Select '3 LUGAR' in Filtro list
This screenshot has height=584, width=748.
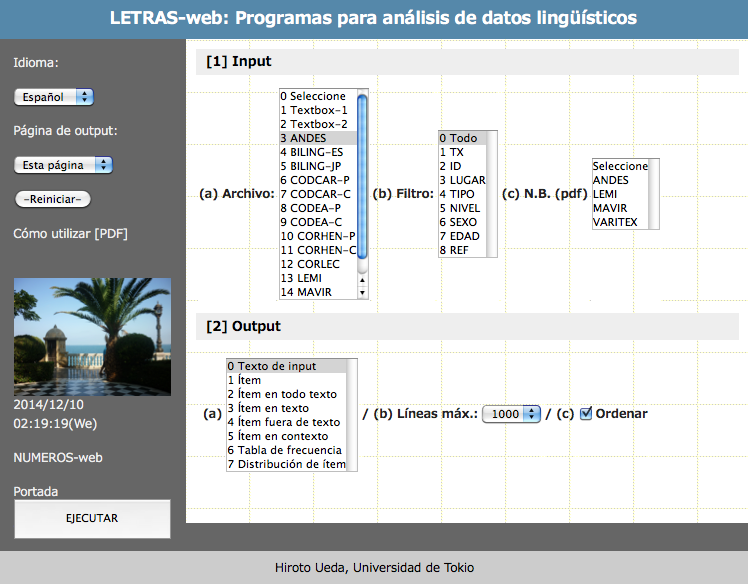pyautogui.click(x=462, y=180)
